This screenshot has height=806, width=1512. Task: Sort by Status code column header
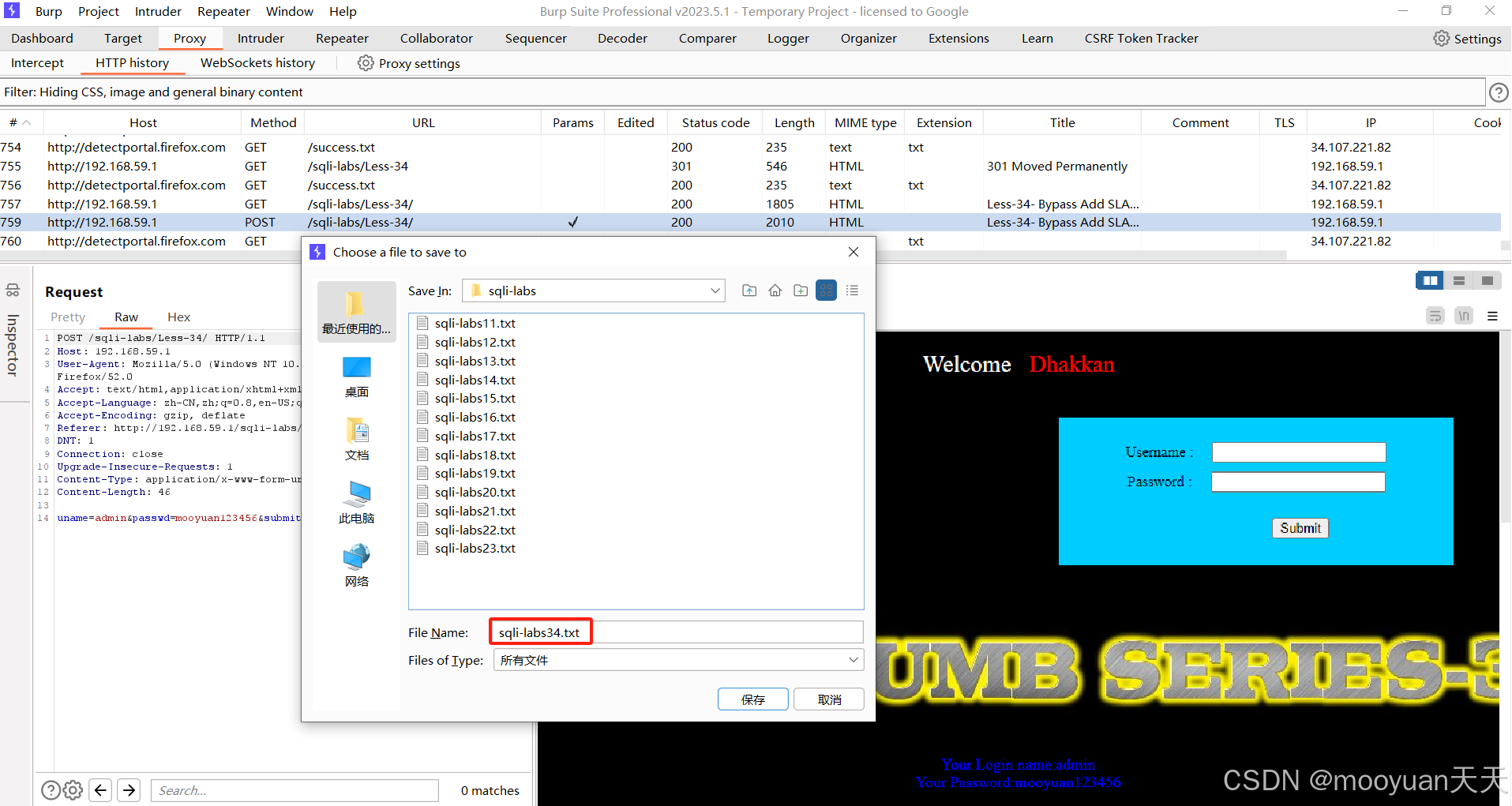coord(715,122)
